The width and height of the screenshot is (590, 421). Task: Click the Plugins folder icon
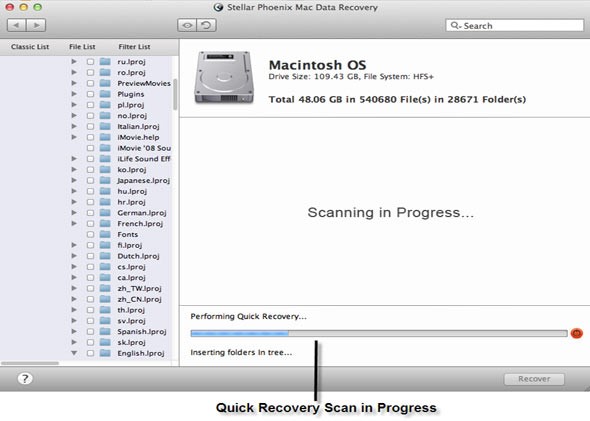point(105,94)
